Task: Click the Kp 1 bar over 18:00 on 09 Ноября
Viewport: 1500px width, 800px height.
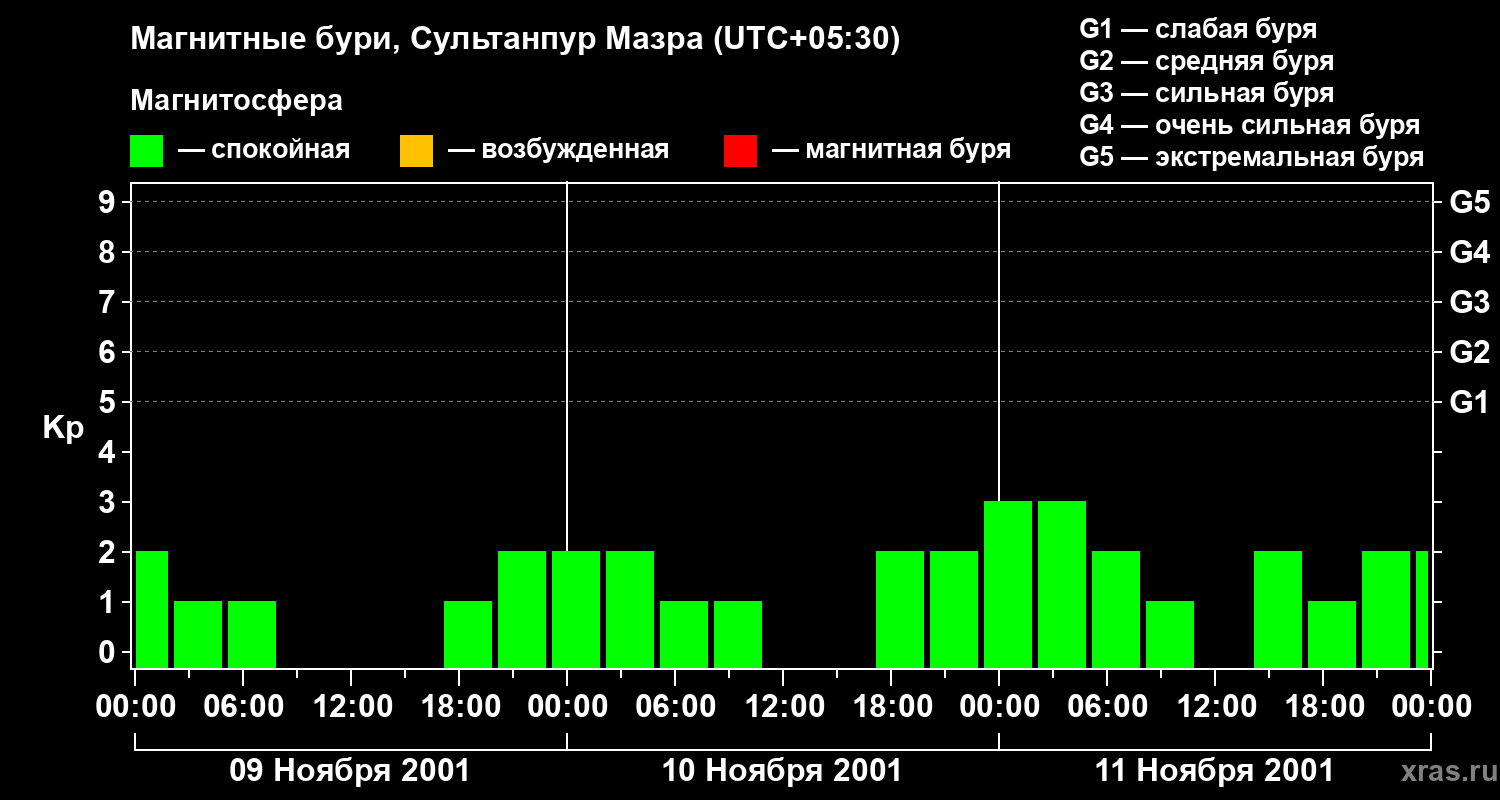Action: (468, 635)
